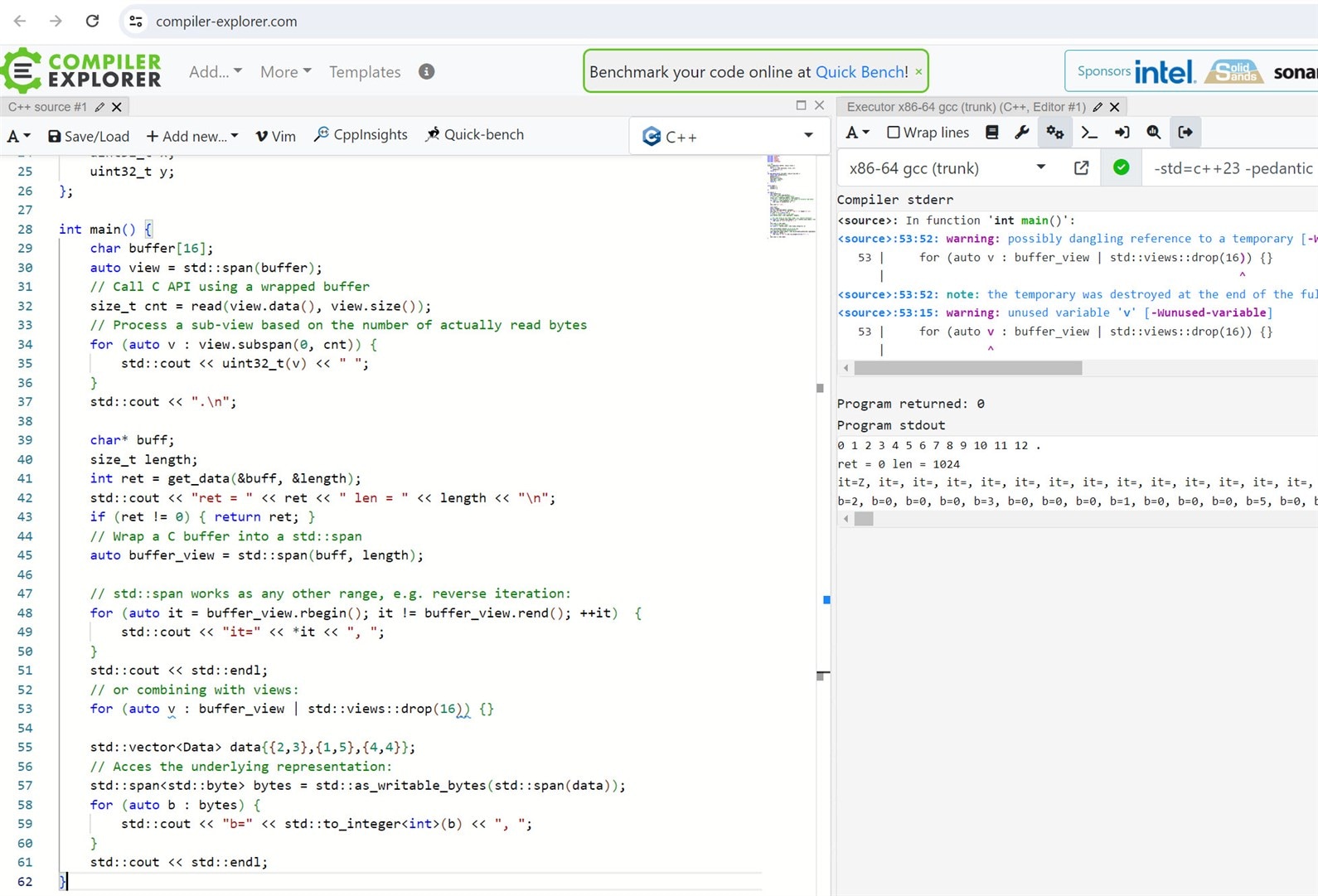Send code to Quick-bench
1318x896 pixels.
[x=474, y=134]
